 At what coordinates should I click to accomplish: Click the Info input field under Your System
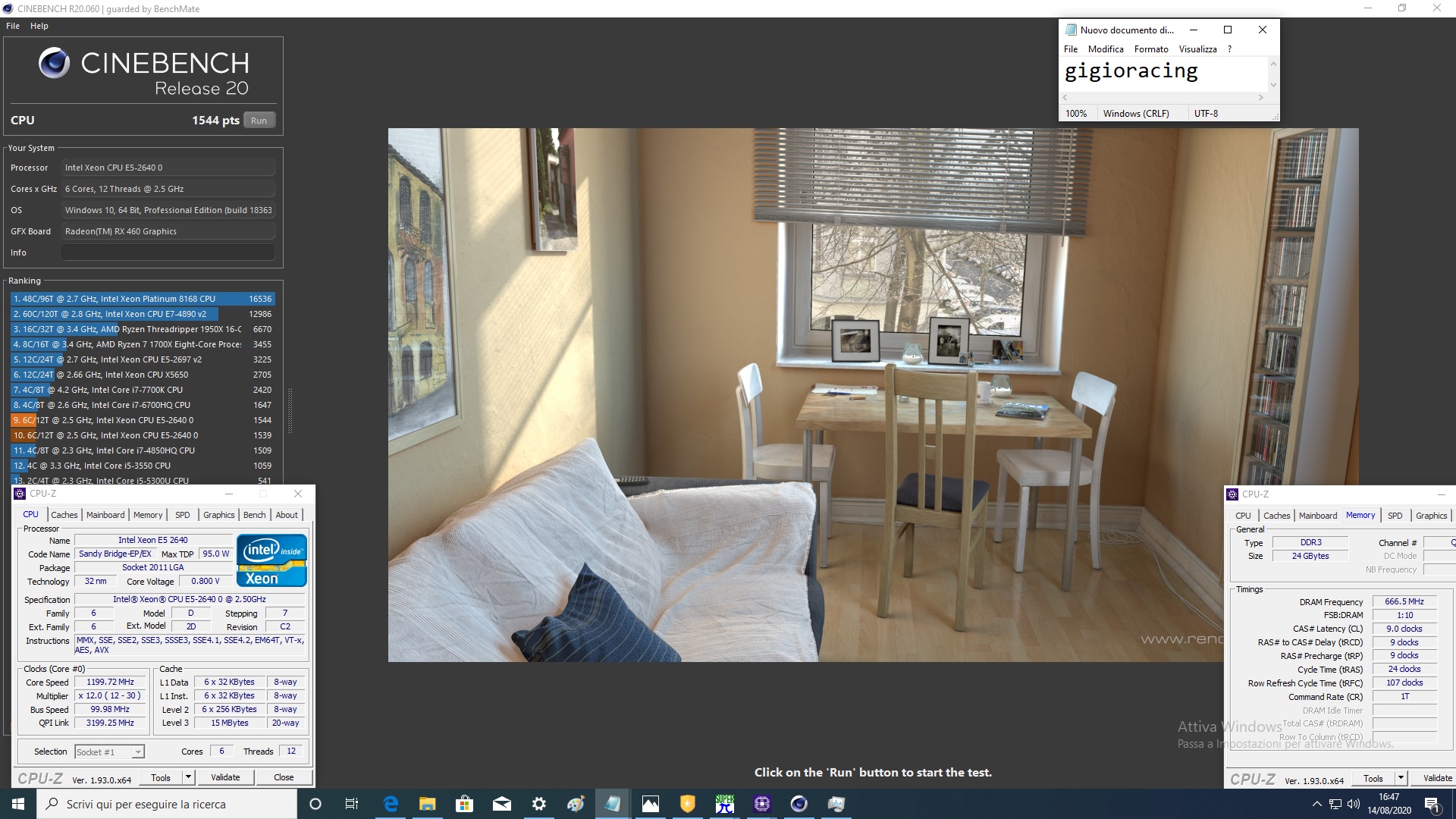(168, 253)
